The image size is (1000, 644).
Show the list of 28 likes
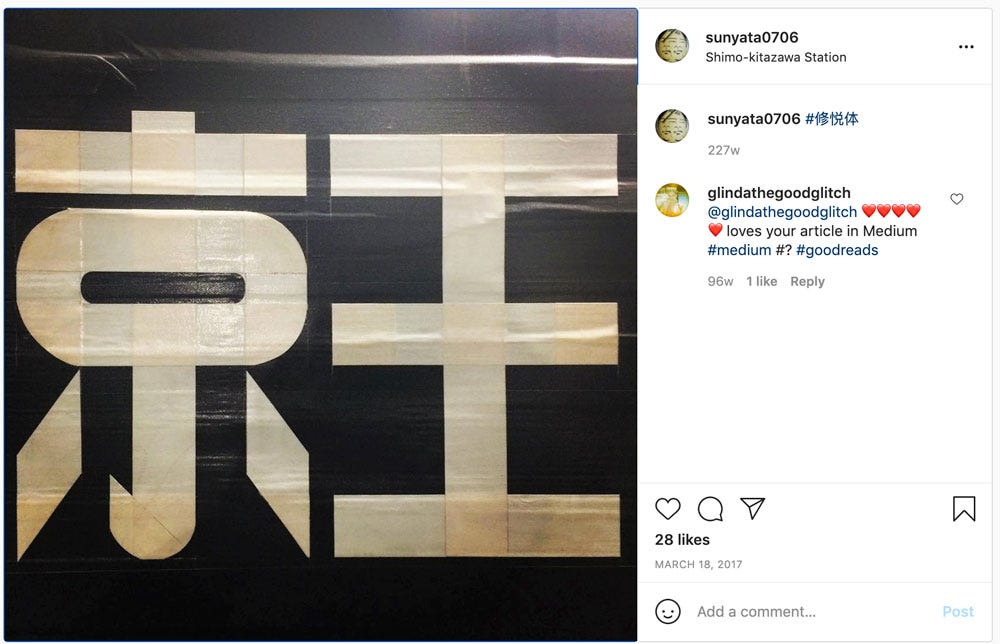(x=682, y=539)
